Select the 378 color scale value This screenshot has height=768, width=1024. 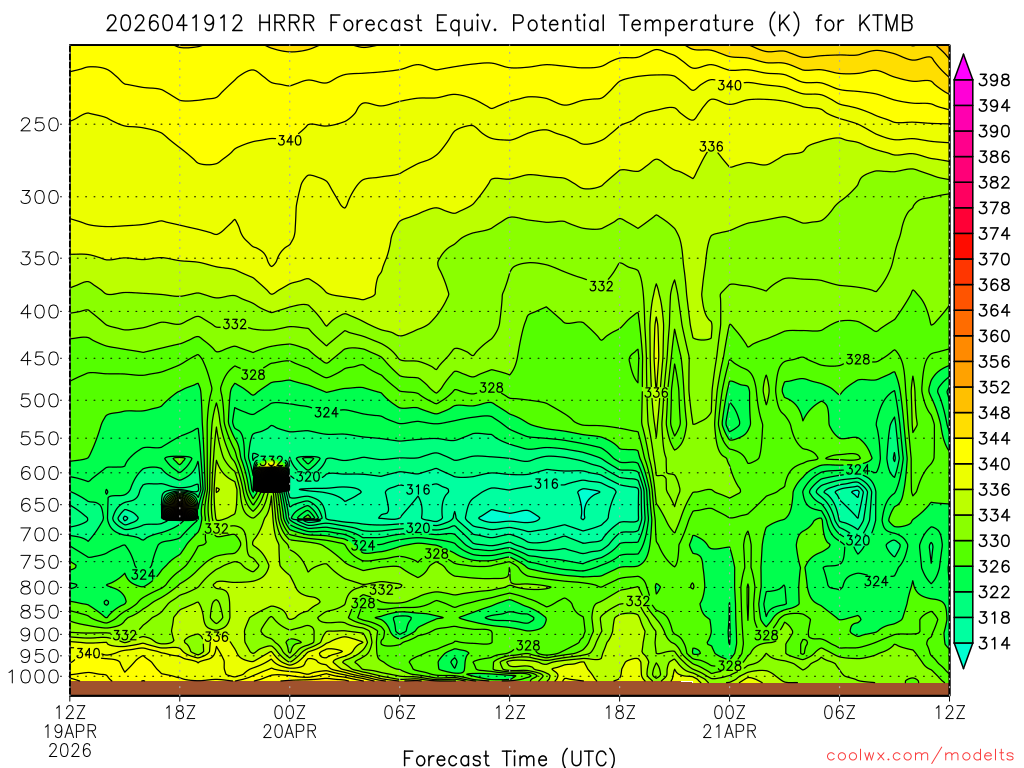pos(994,208)
